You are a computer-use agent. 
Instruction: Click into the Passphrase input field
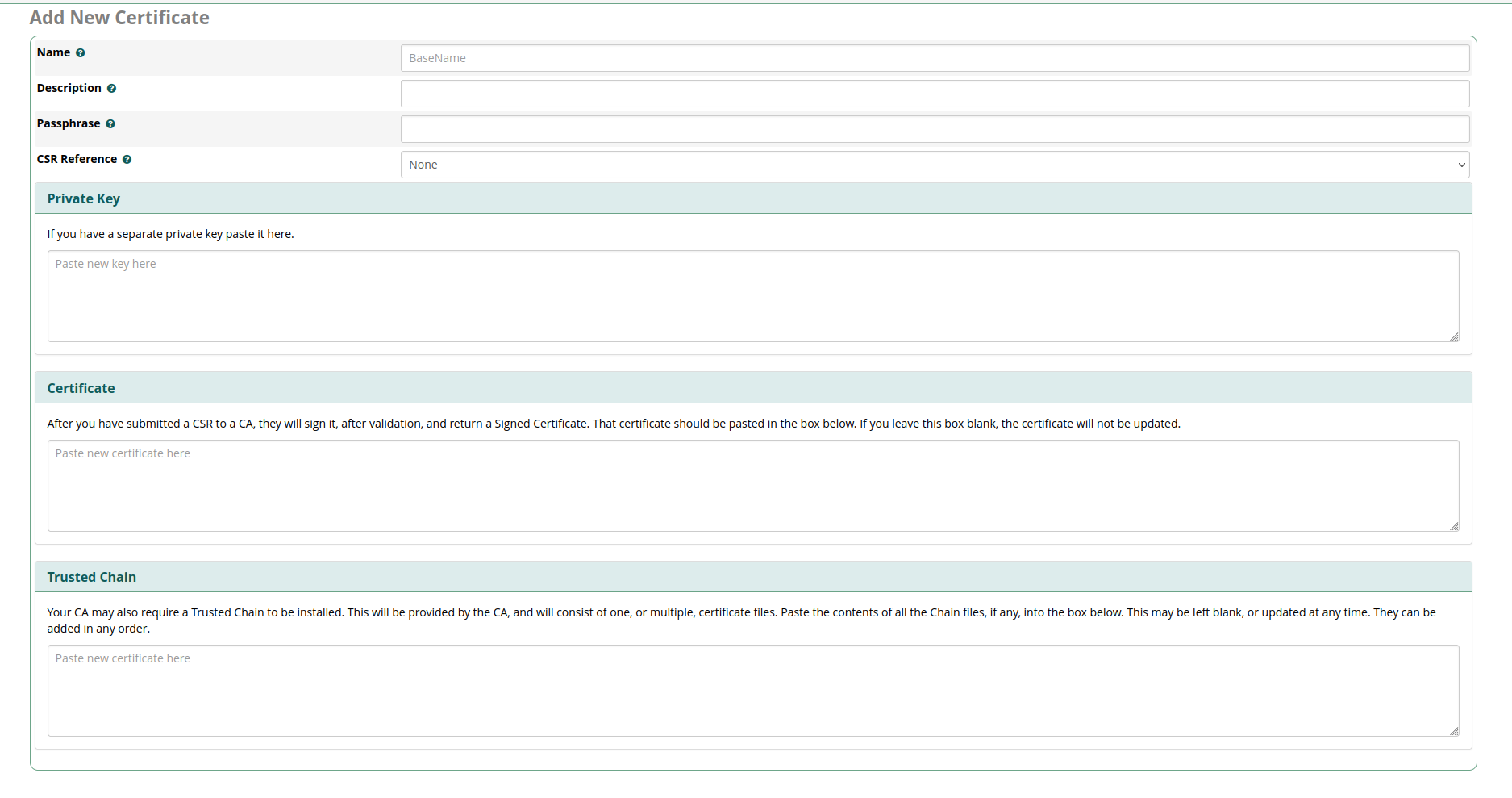(935, 129)
